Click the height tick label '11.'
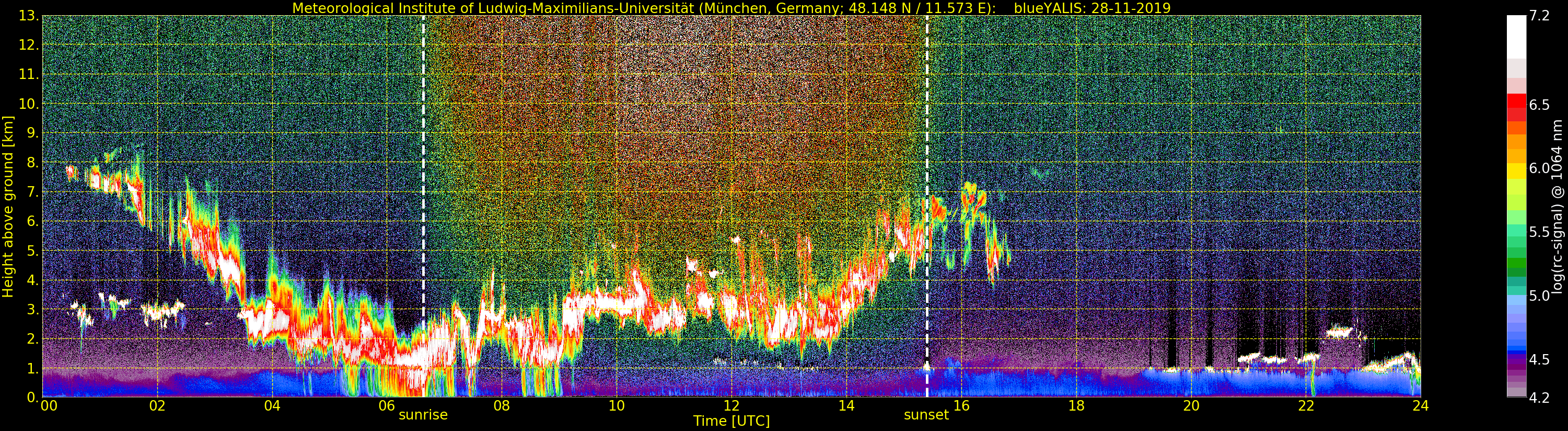The width and height of the screenshot is (1568, 431). (29, 74)
